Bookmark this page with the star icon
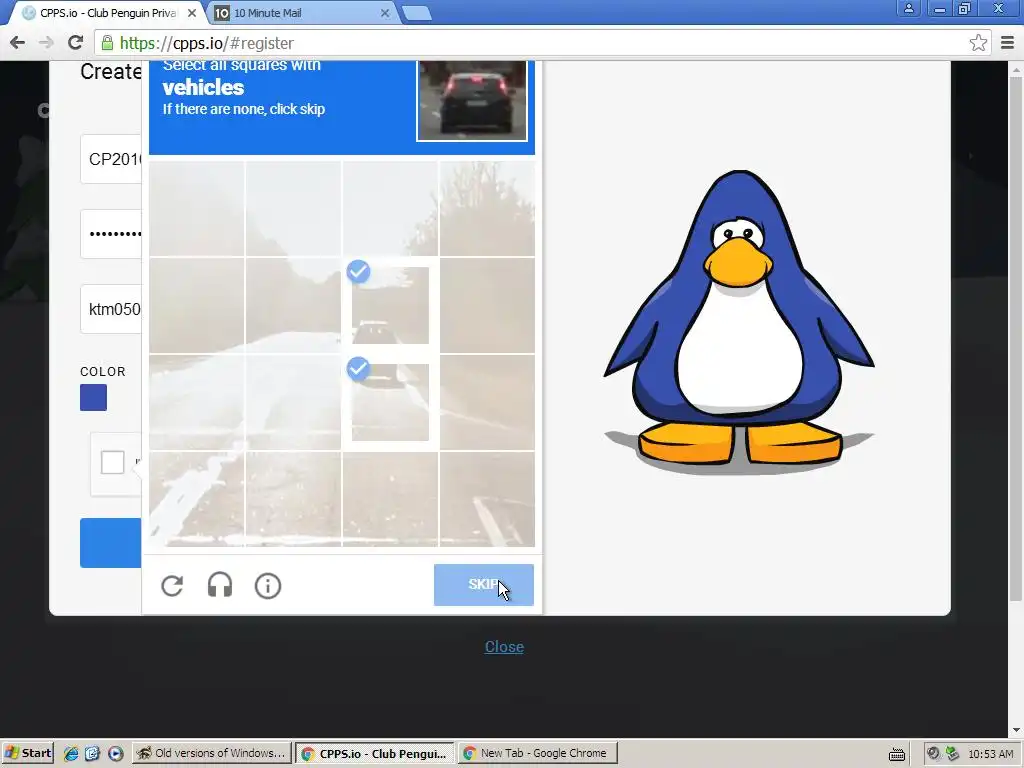Viewport: 1024px width, 768px height. [978, 43]
